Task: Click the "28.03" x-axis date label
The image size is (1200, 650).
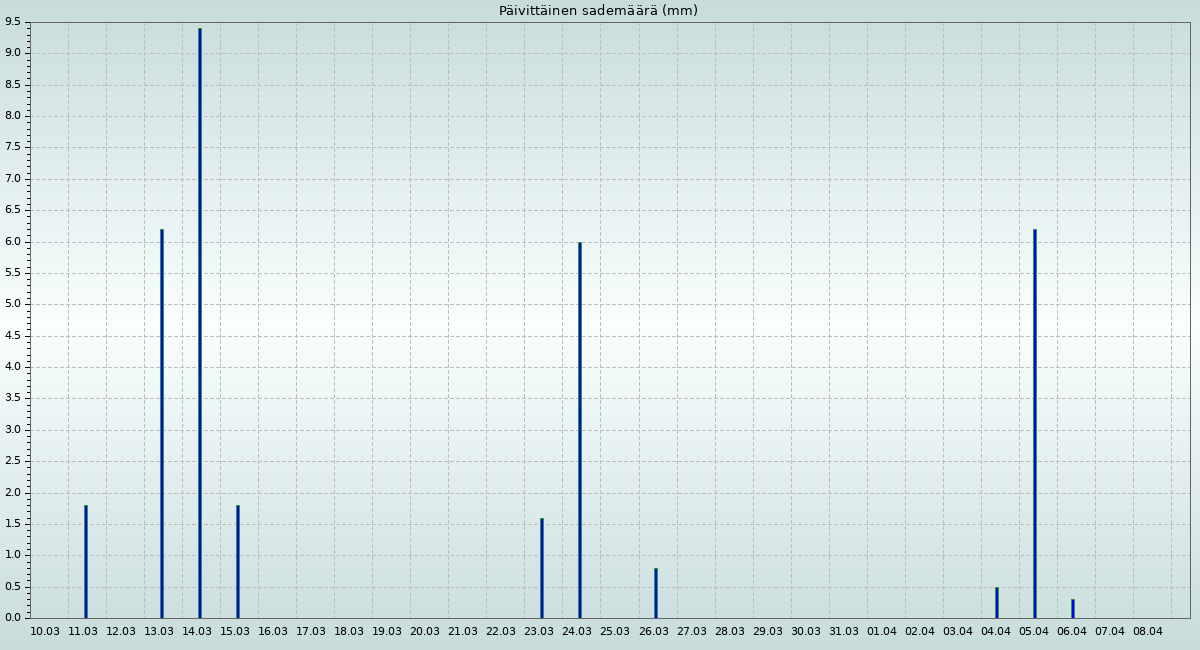Action: tap(730, 632)
